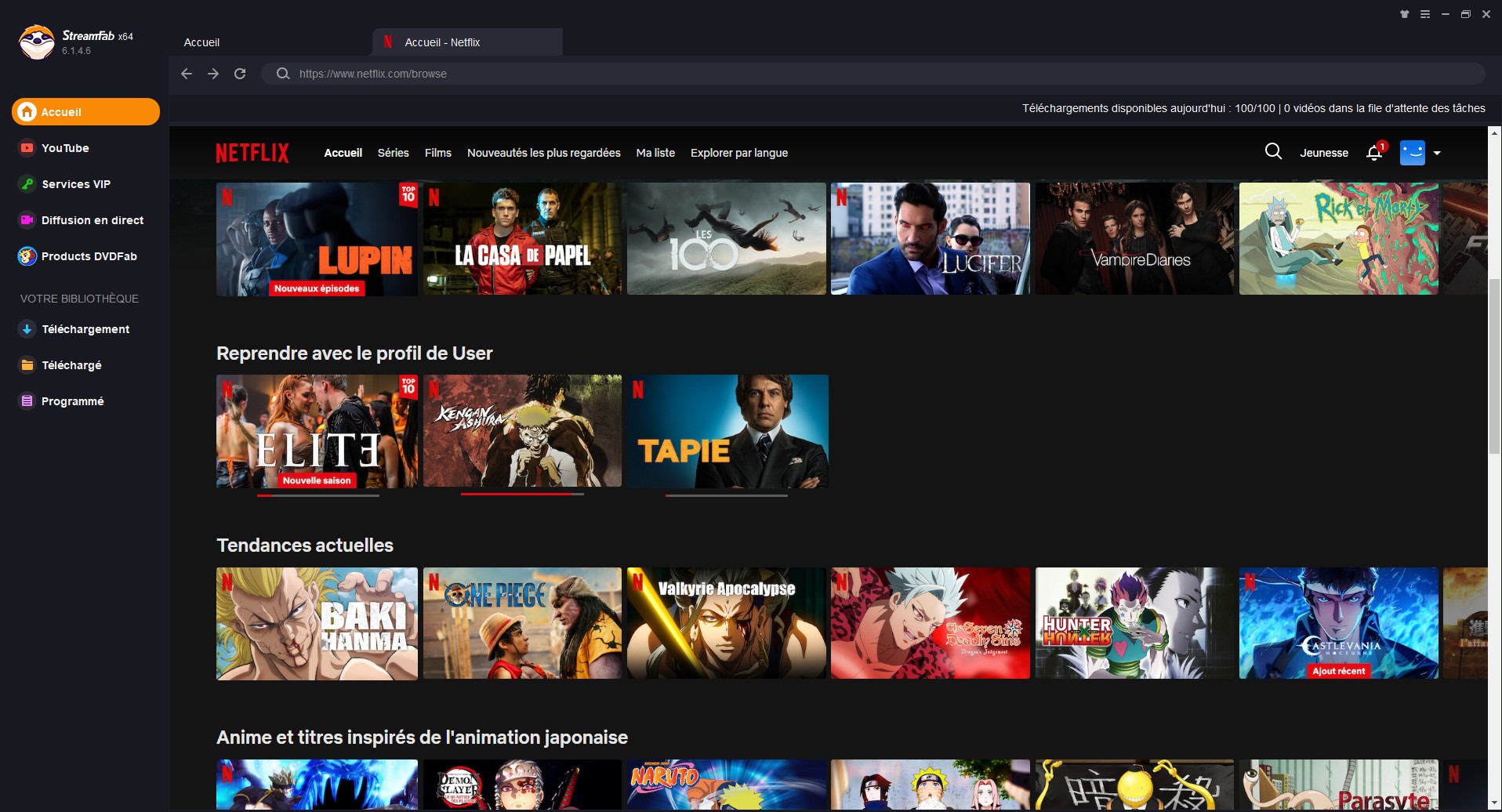Open Parasyte thumbnail
The width and height of the screenshot is (1502, 812).
[1339, 785]
